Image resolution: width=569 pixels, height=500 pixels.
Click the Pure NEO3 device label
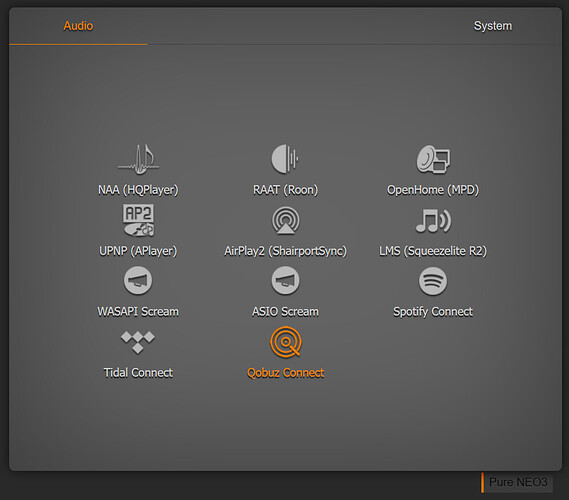tap(518, 482)
